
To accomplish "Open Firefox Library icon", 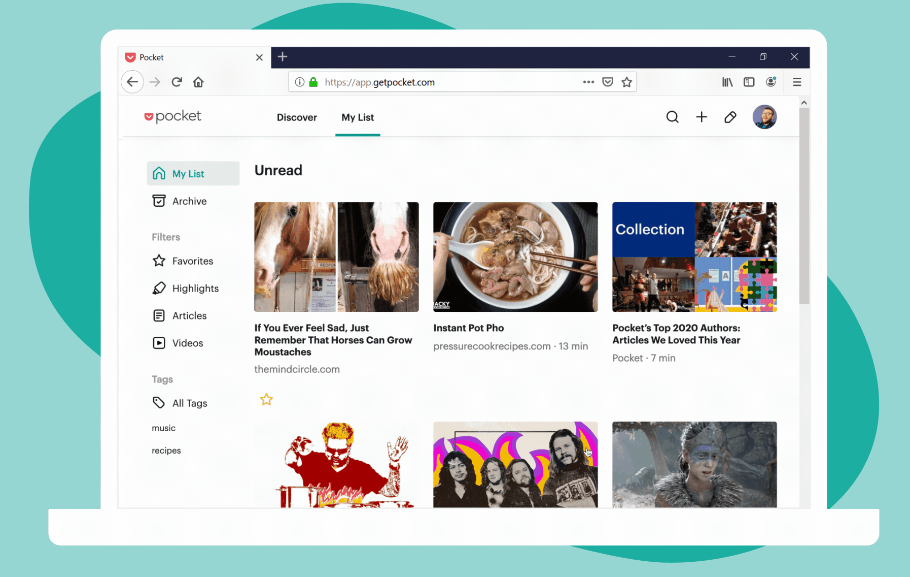I will pos(727,82).
